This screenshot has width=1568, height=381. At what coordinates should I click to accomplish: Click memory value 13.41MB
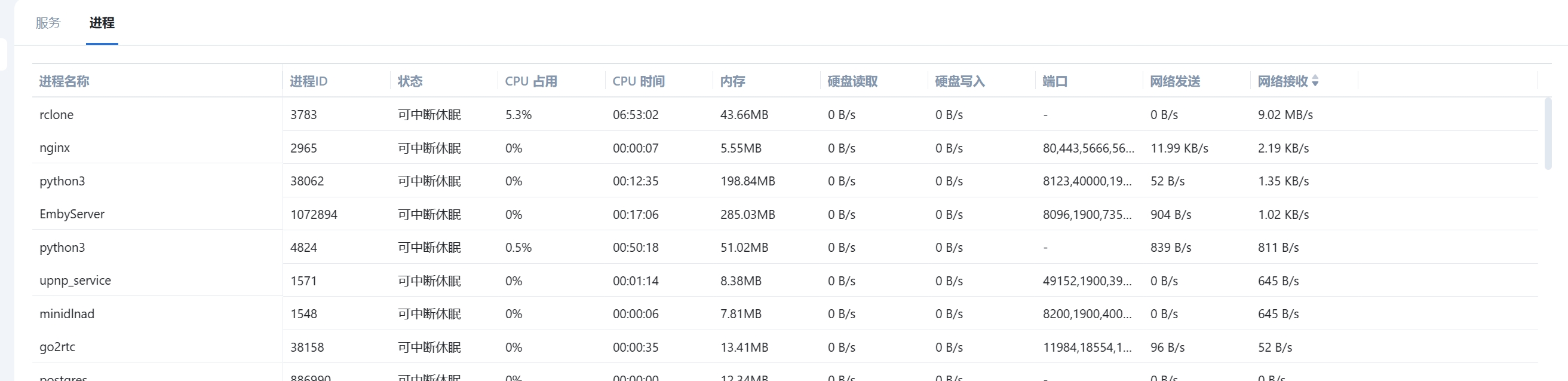[x=744, y=348]
